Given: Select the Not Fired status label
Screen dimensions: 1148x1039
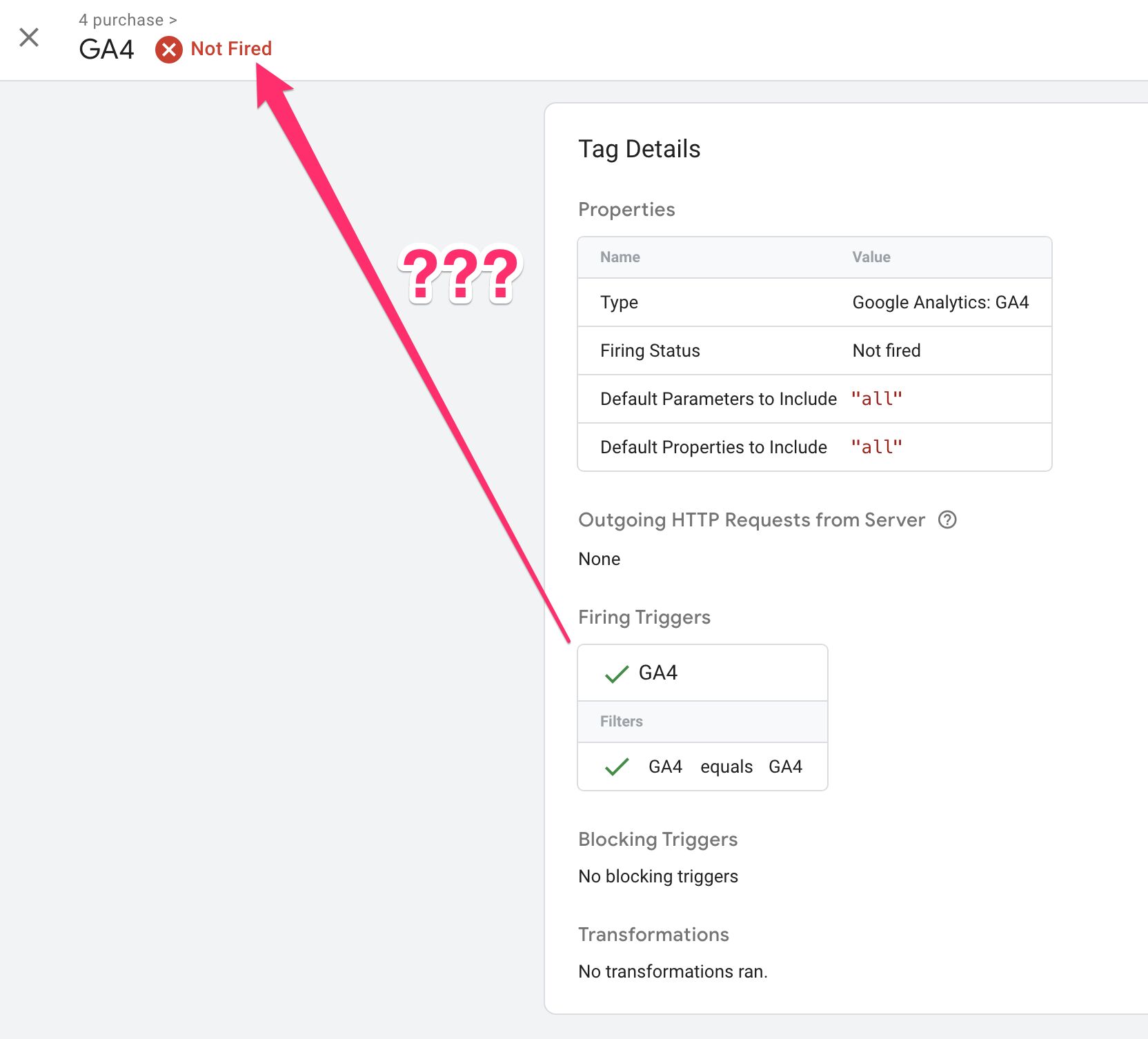Looking at the screenshot, I should pos(231,48).
